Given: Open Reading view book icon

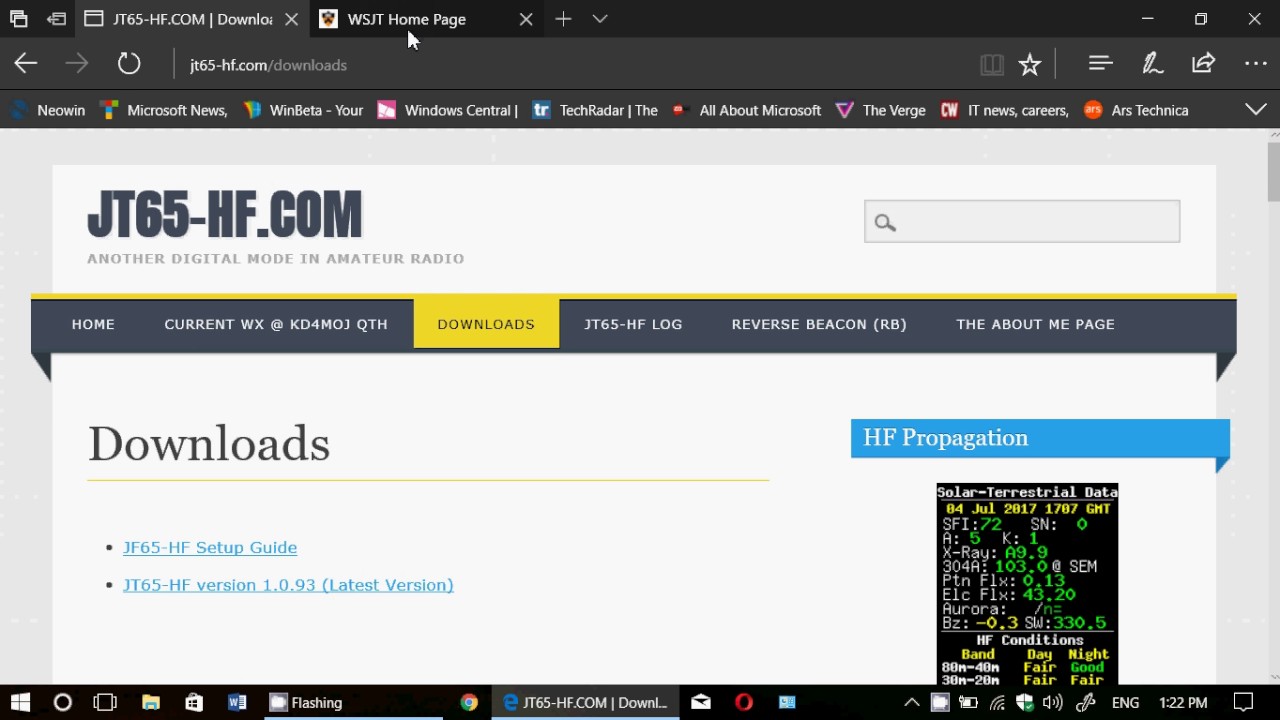Looking at the screenshot, I should tap(992, 65).
